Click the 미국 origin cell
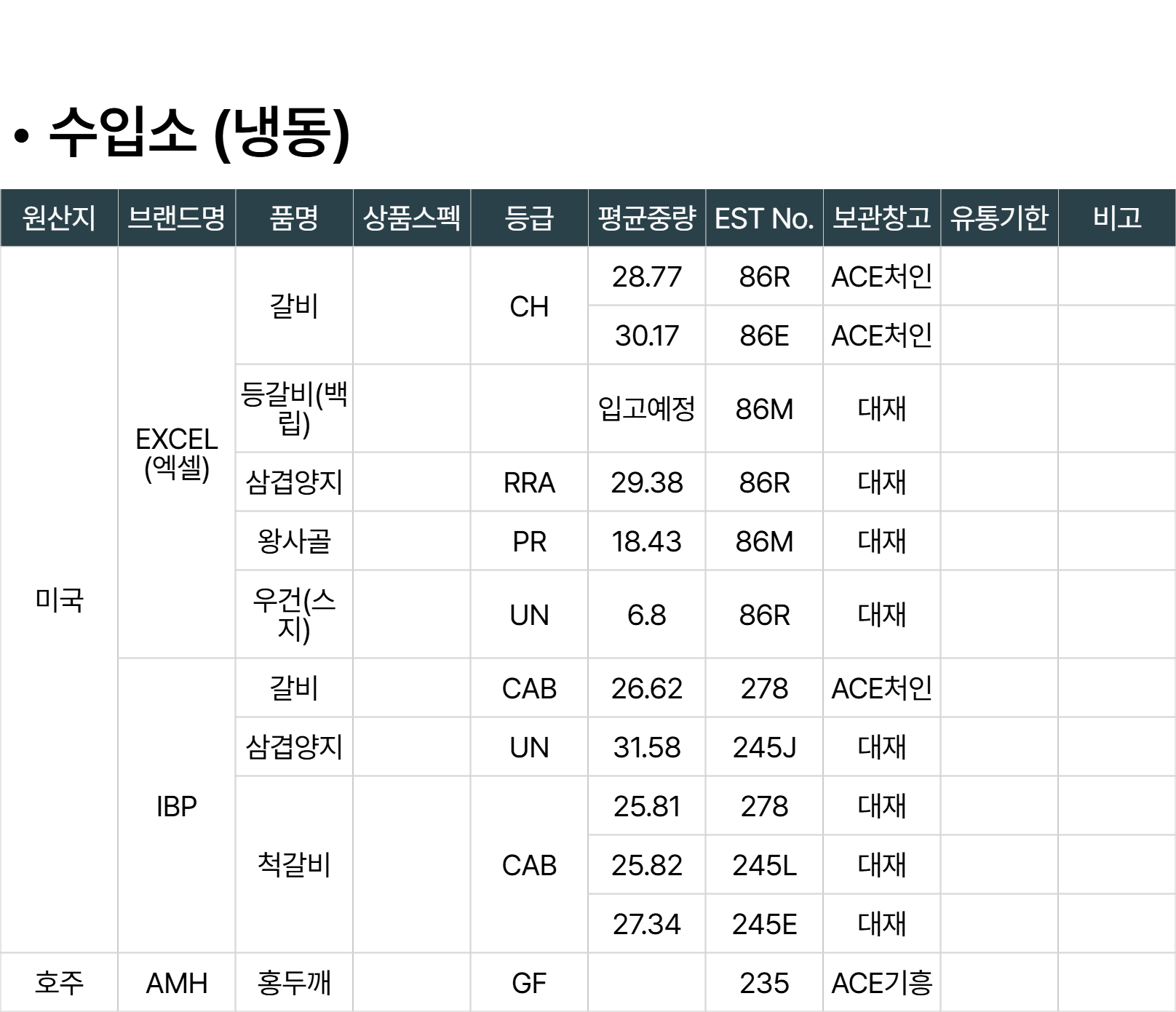 [59, 600]
